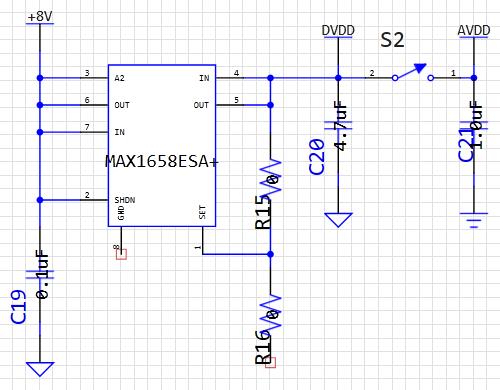Click the earth ground symbol under C21
Screen dimensions: 500x390
pyautogui.click(x=474, y=220)
